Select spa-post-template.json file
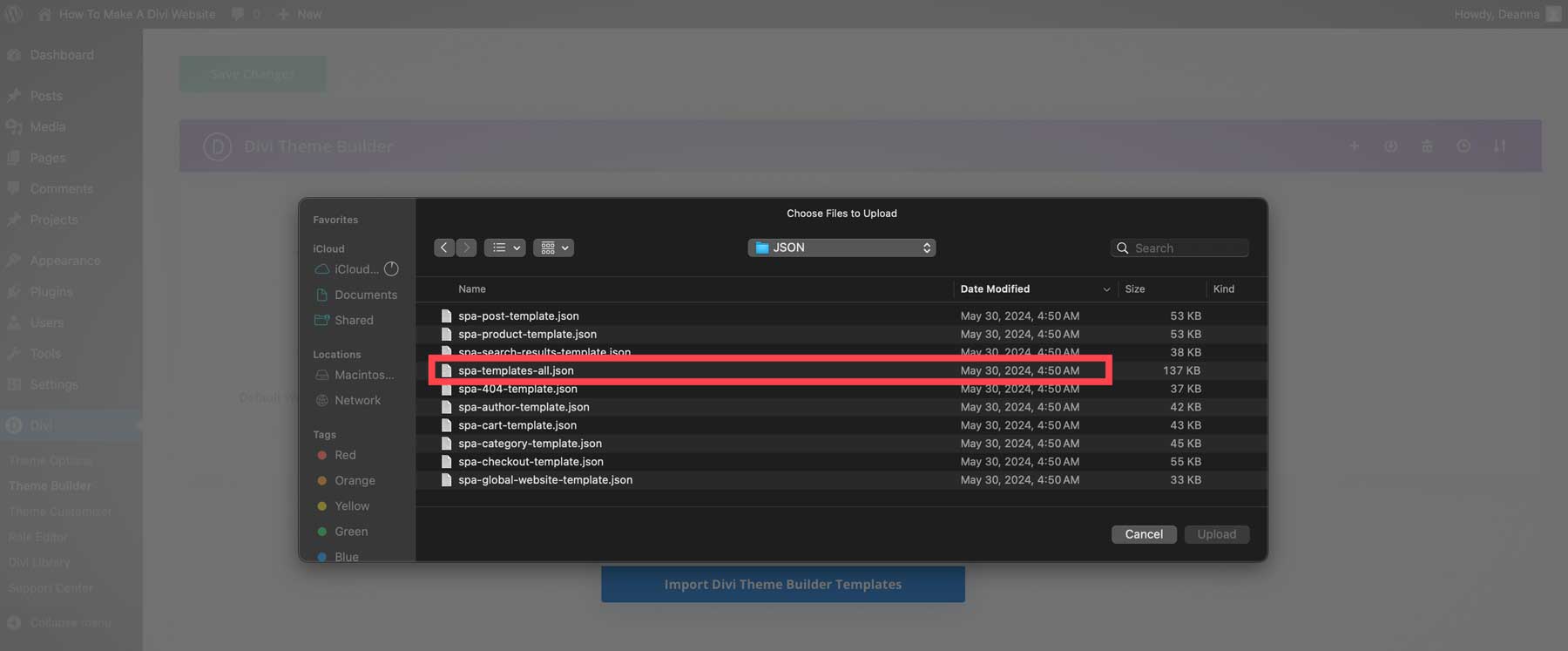This screenshot has height=651, width=1568. [x=518, y=316]
